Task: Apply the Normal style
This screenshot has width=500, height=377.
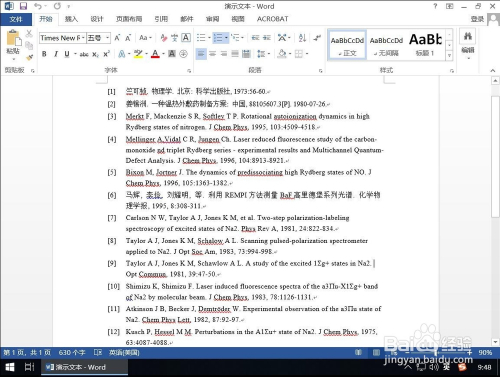Action: point(347,45)
